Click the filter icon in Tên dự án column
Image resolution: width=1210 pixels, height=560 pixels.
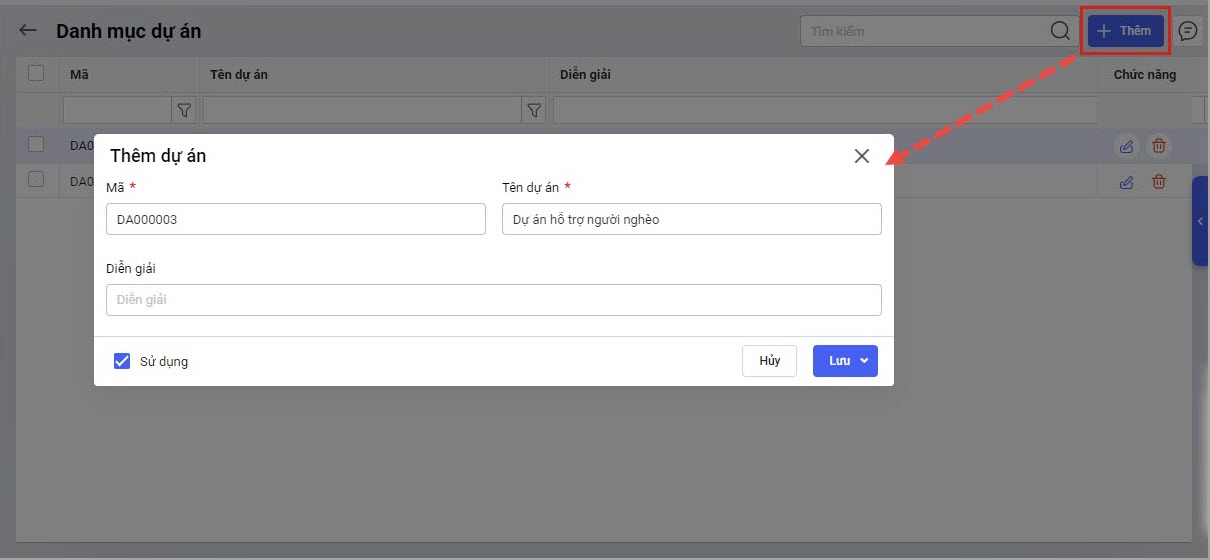tap(534, 110)
